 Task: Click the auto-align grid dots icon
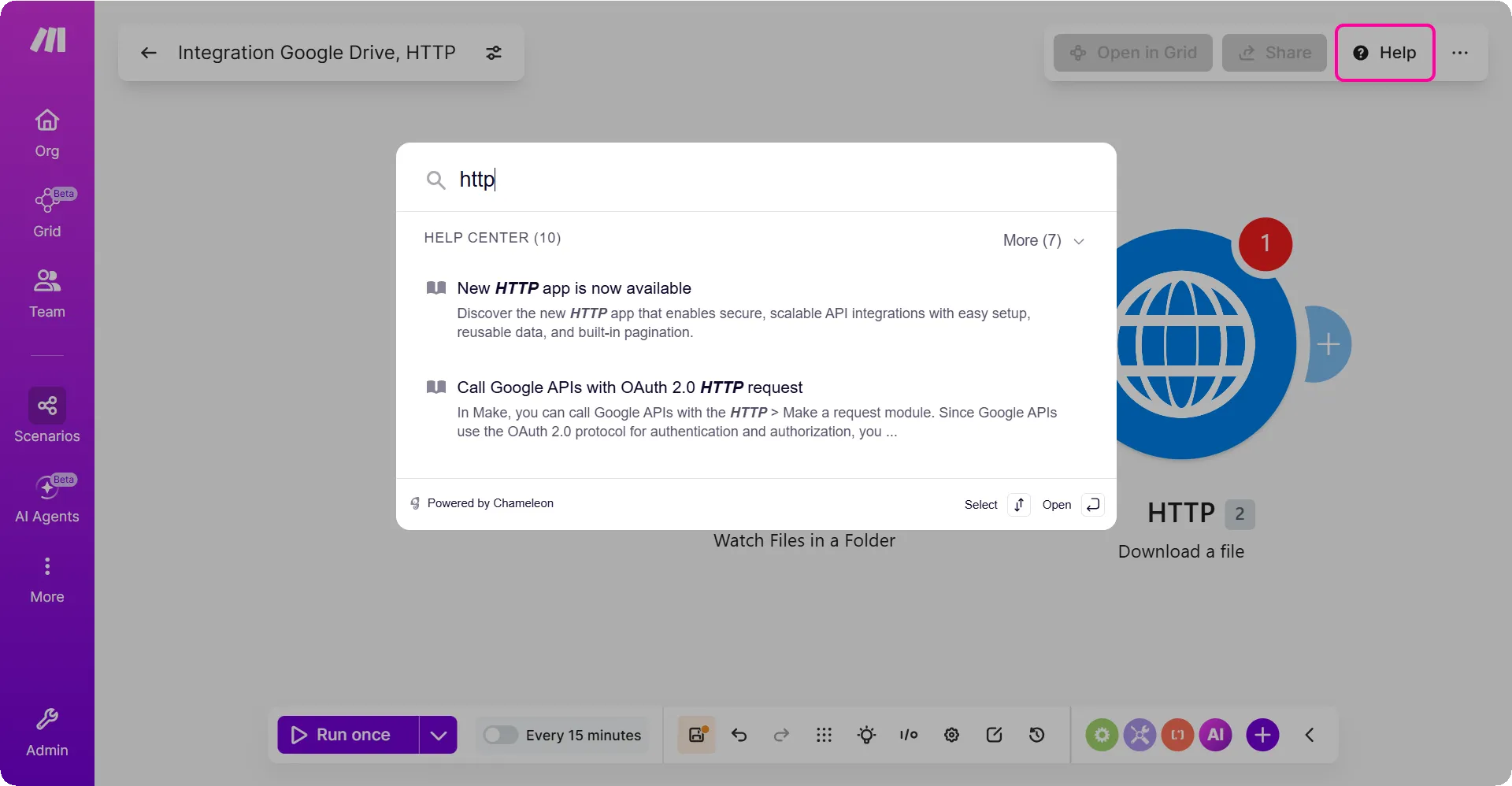click(824, 735)
